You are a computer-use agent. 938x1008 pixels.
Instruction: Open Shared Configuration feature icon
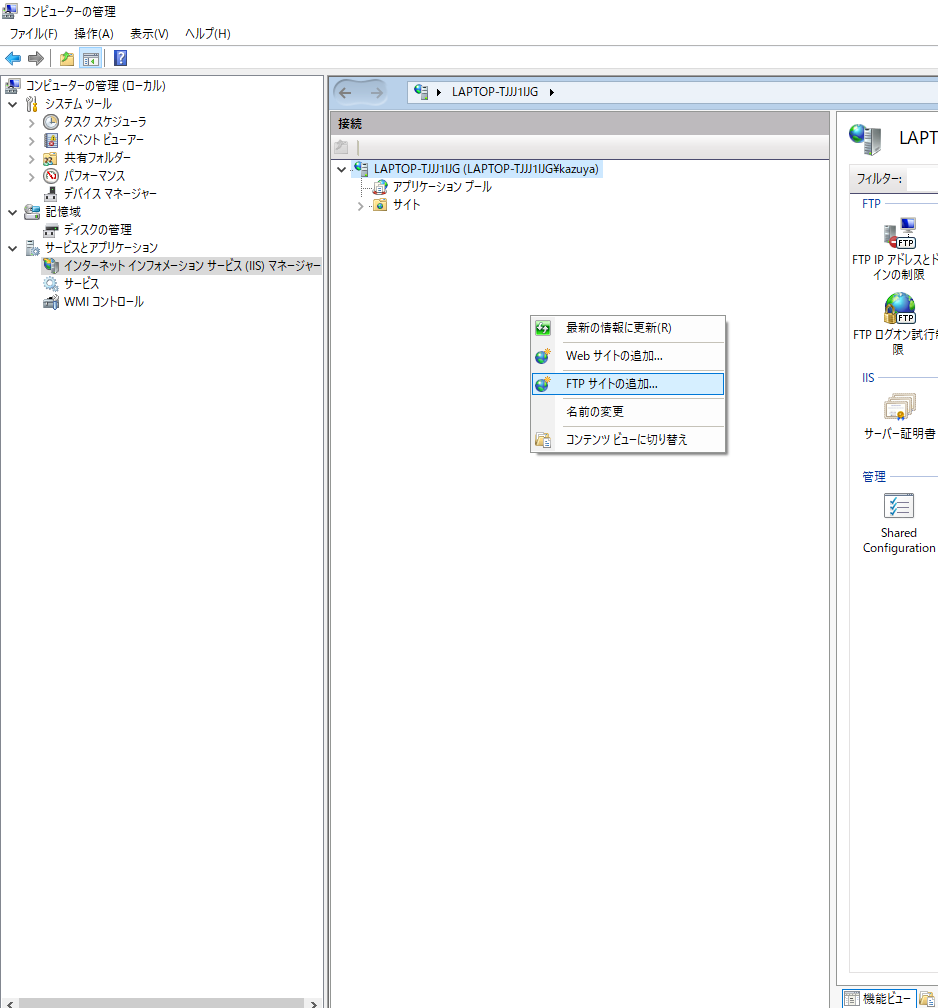pyautogui.click(x=899, y=506)
